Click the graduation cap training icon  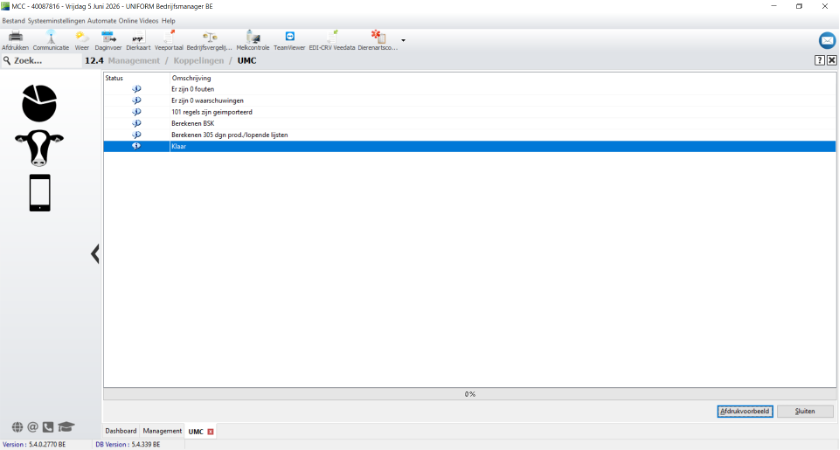(x=66, y=427)
